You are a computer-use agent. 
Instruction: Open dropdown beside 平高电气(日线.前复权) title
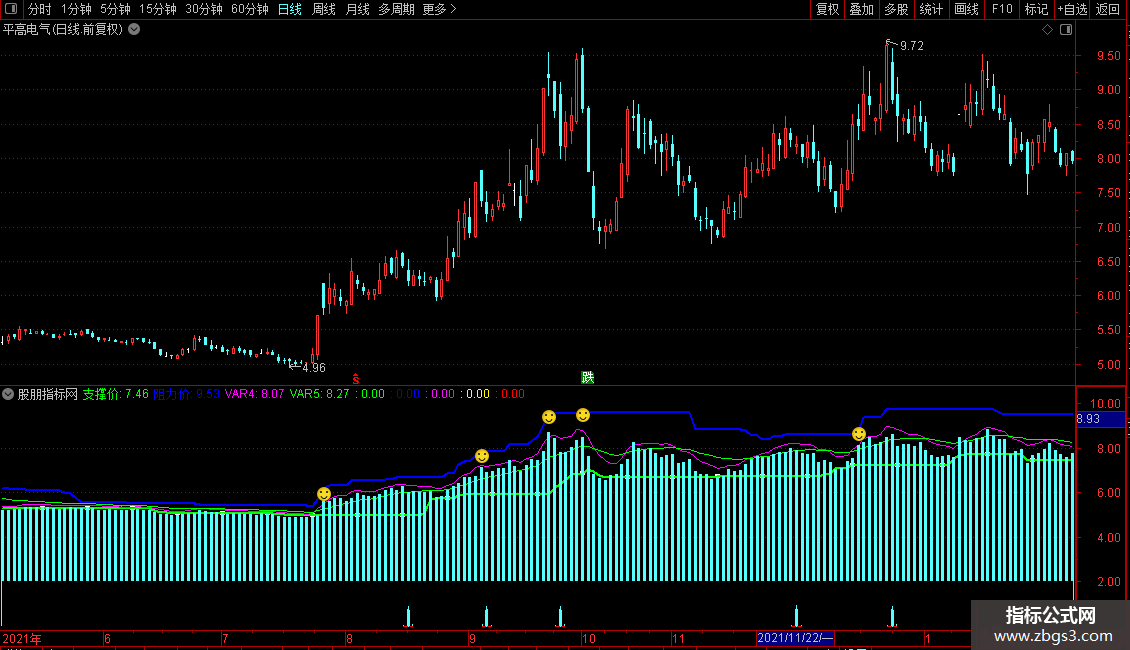coord(134,30)
